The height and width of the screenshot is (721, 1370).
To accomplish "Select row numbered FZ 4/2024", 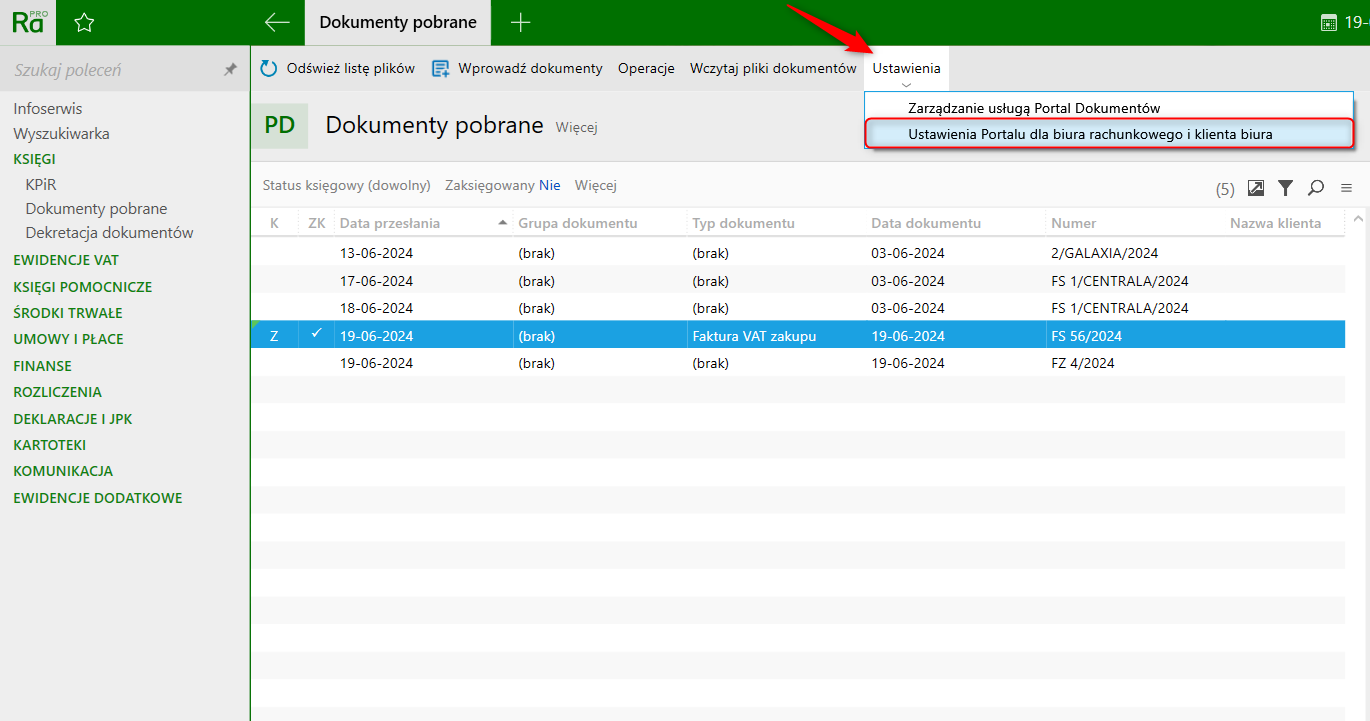I will pyautogui.click(x=798, y=363).
